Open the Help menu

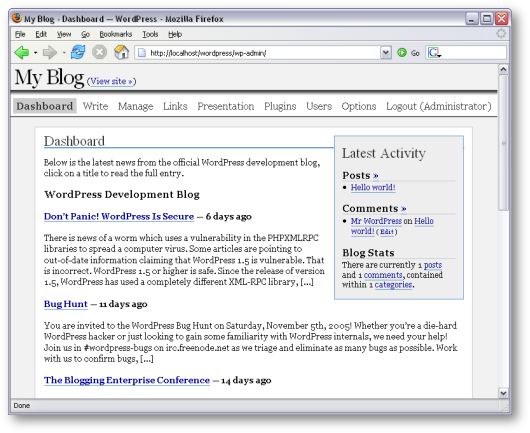(175, 34)
